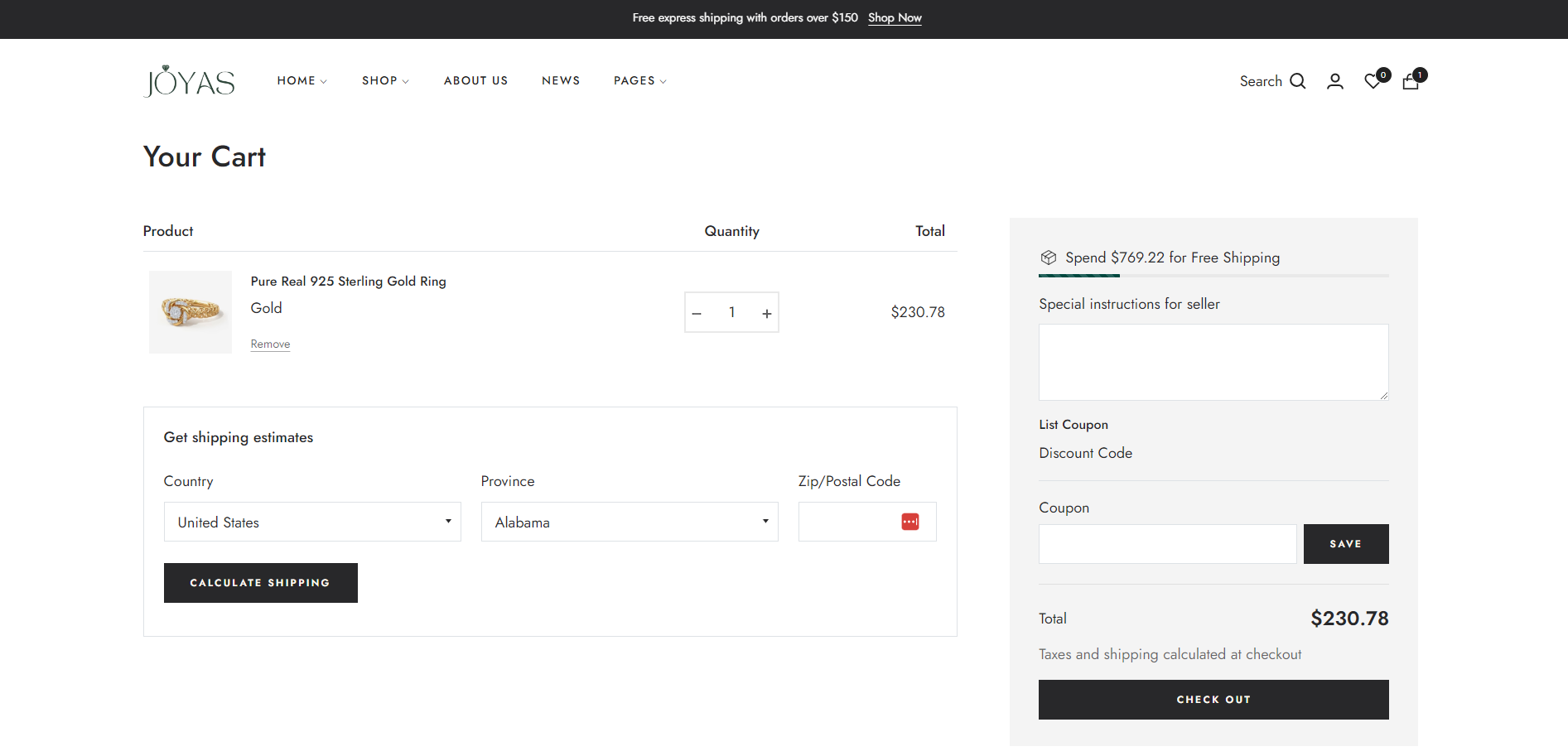Go to NEWS page
Viewport: 1568px width, 756px height.
tap(561, 80)
